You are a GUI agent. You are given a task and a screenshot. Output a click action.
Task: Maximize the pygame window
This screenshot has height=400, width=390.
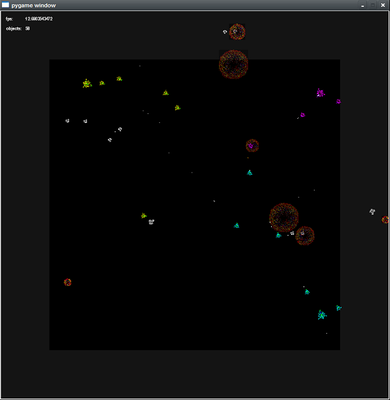[x=373, y=5]
